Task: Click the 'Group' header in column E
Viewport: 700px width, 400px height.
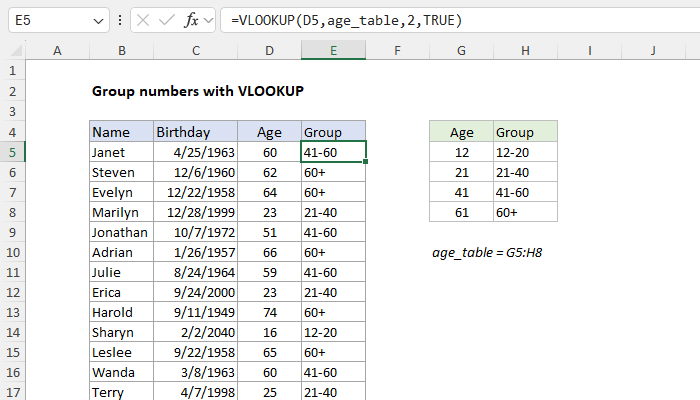Action: click(333, 132)
